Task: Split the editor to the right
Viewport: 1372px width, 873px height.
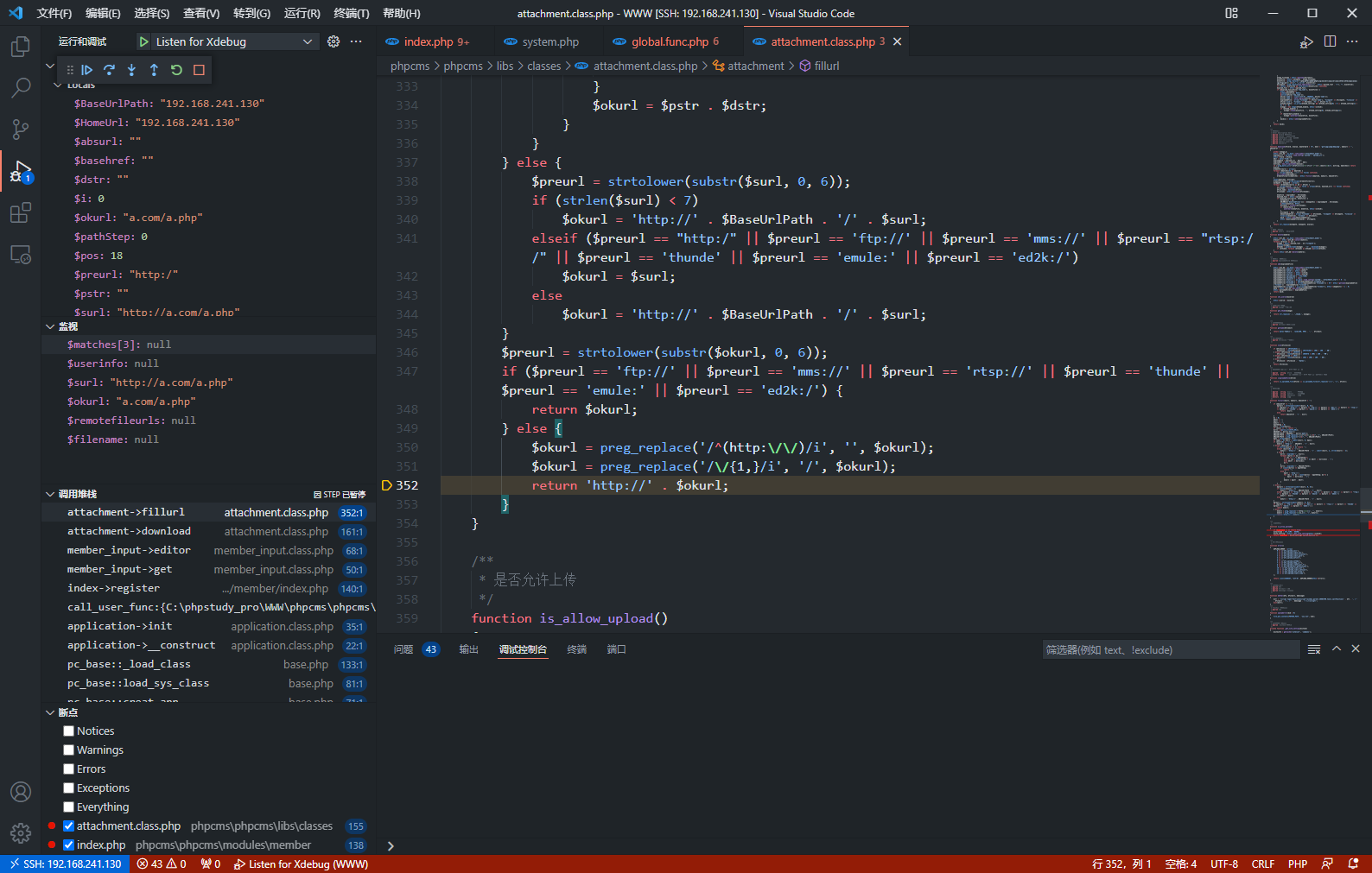Action: pyautogui.click(x=1330, y=41)
